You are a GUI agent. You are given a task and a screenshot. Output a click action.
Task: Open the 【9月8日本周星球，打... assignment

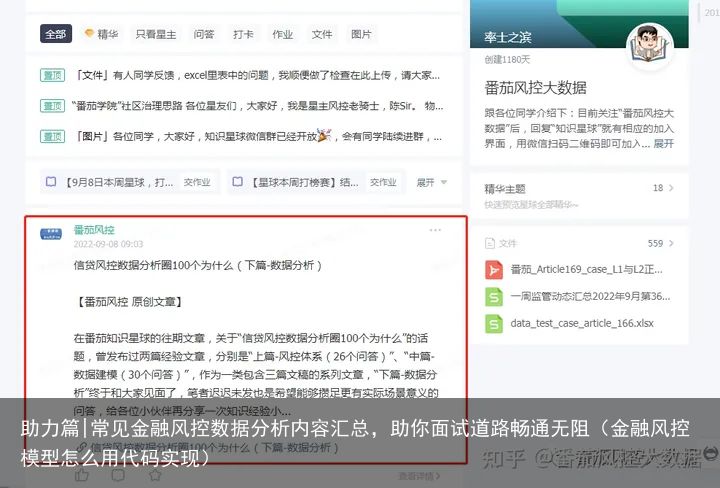tap(118, 182)
